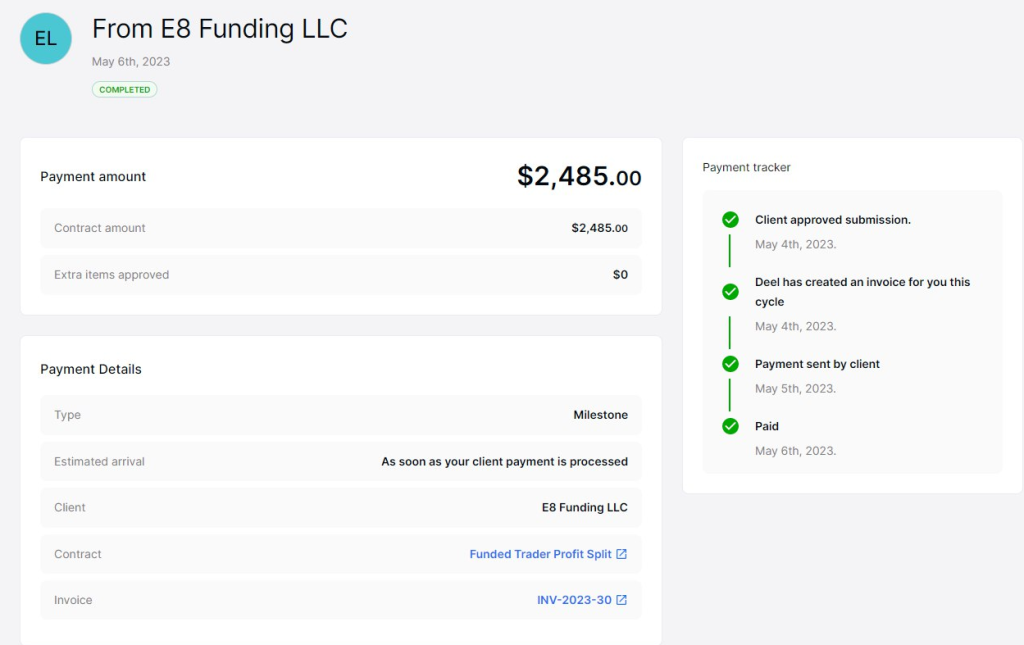Click the Extra items approved row label
Screen dimensions: 1024x645
pos(111,275)
